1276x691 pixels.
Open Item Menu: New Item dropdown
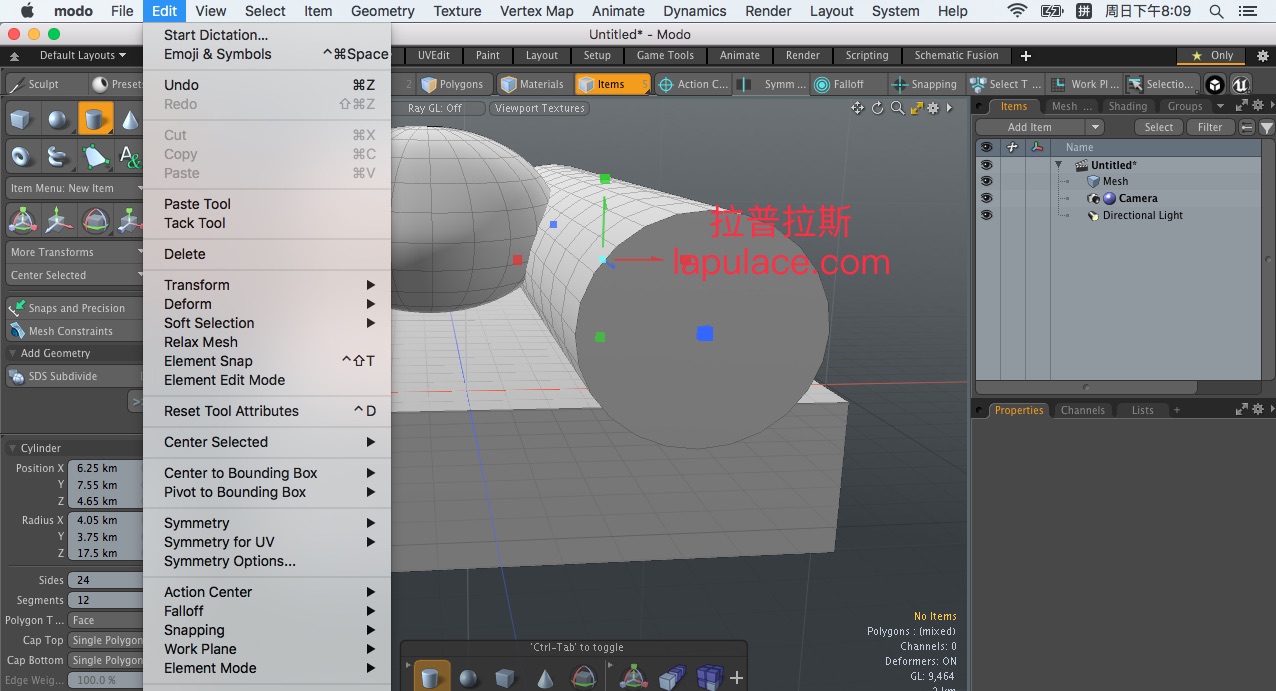(76, 188)
